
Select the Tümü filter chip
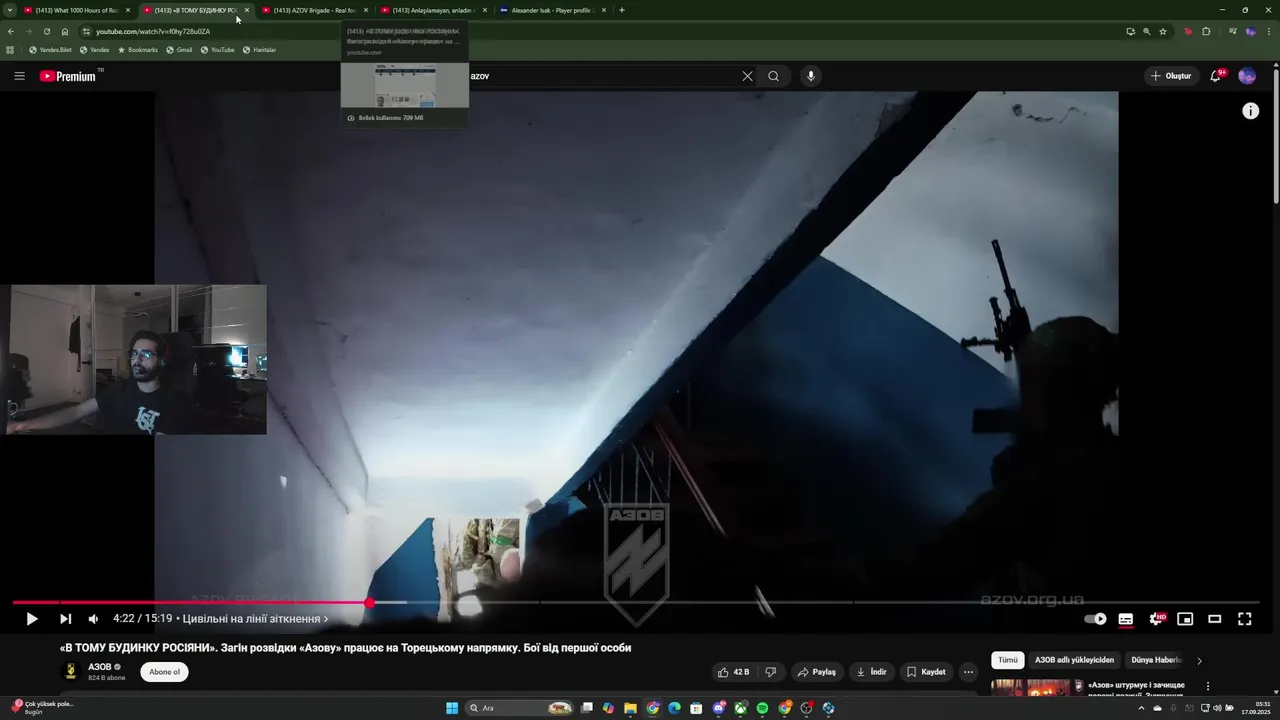tap(1007, 660)
